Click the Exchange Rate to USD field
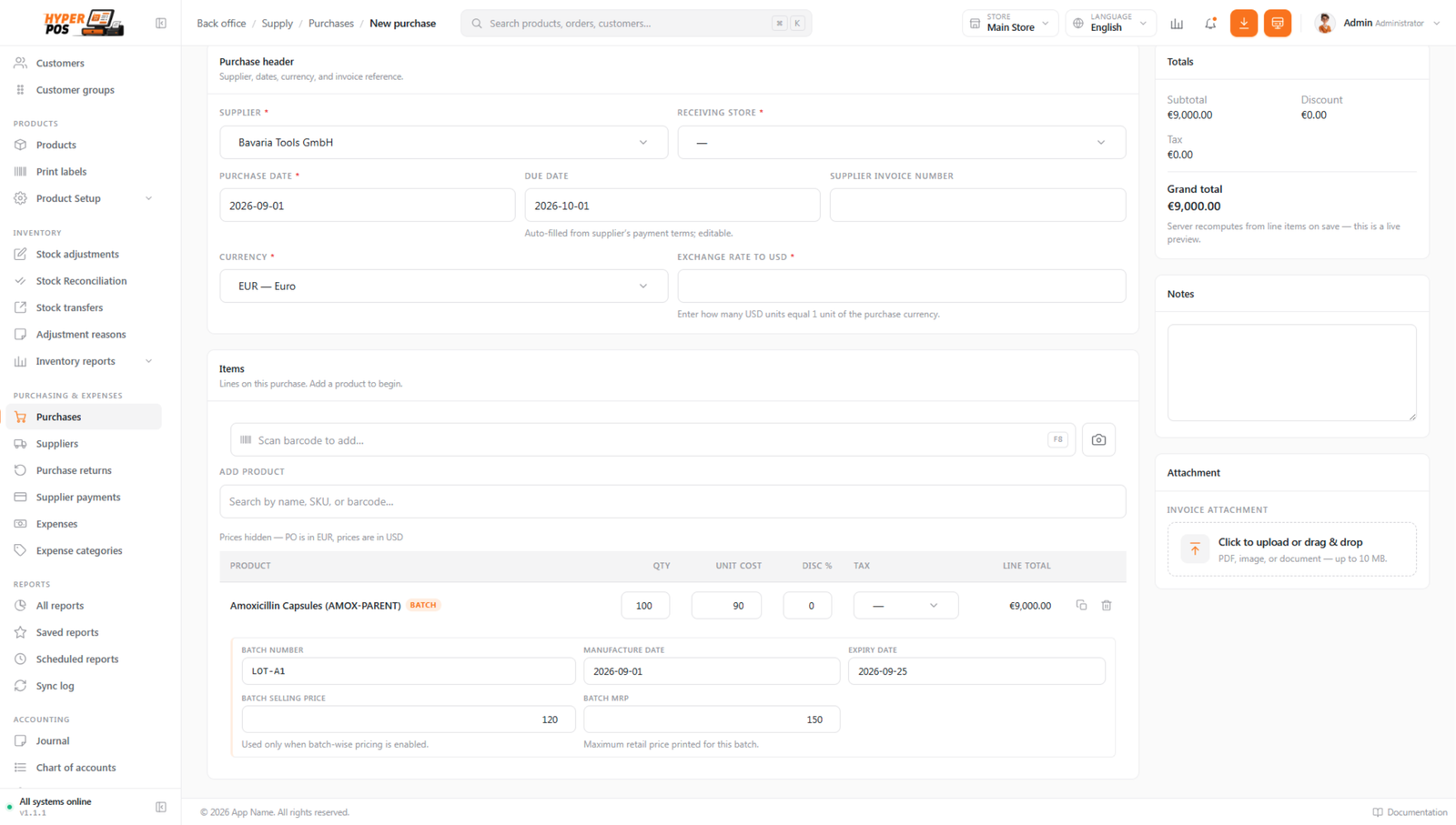This screenshot has height=825, width=1456. point(901,287)
